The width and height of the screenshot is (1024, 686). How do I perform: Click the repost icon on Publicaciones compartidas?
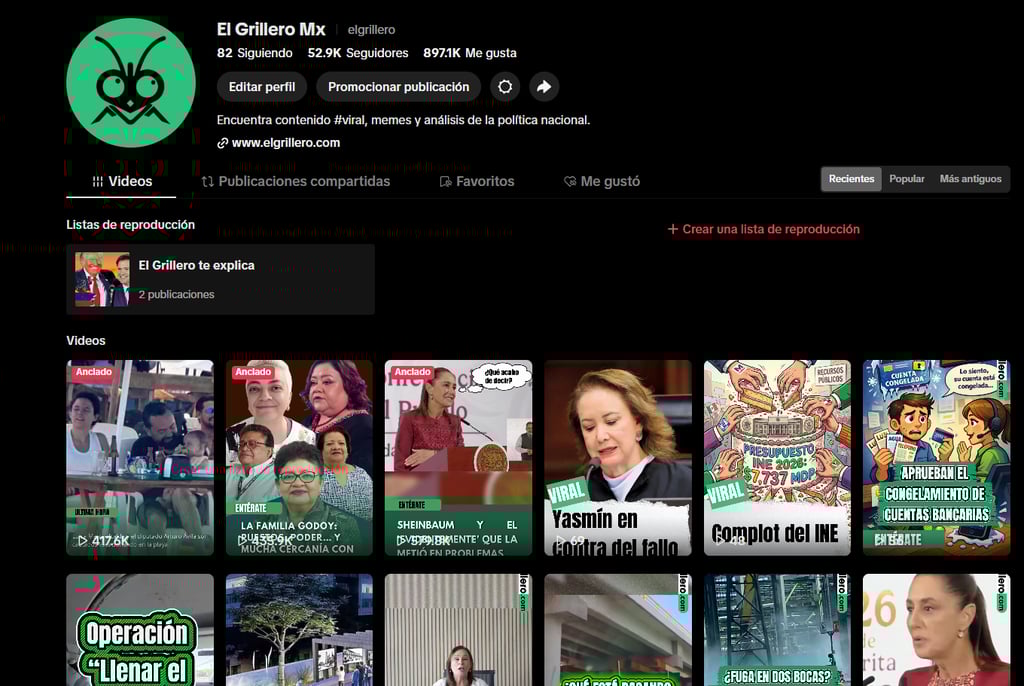tap(208, 182)
